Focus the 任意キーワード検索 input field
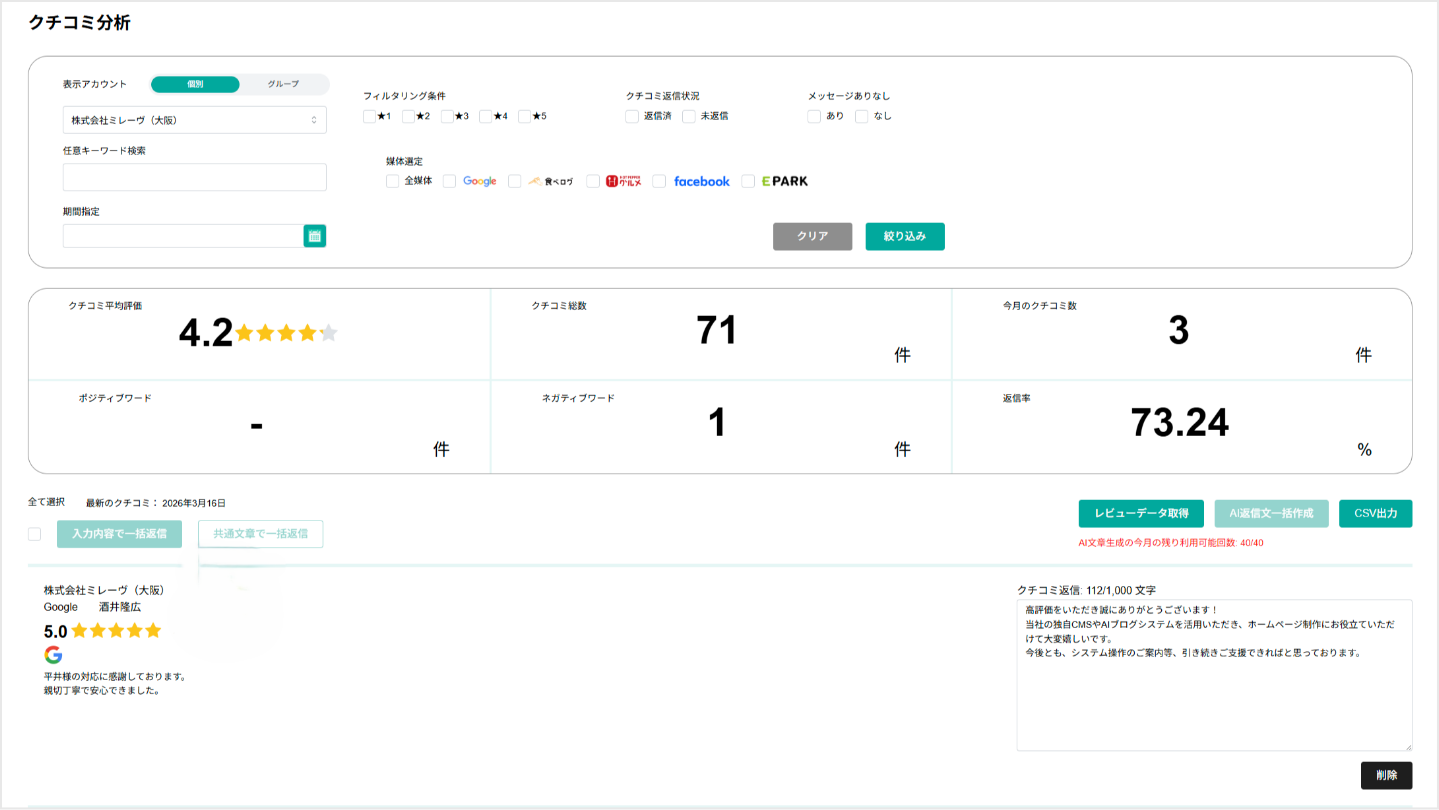The width and height of the screenshot is (1439, 810). click(195, 177)
